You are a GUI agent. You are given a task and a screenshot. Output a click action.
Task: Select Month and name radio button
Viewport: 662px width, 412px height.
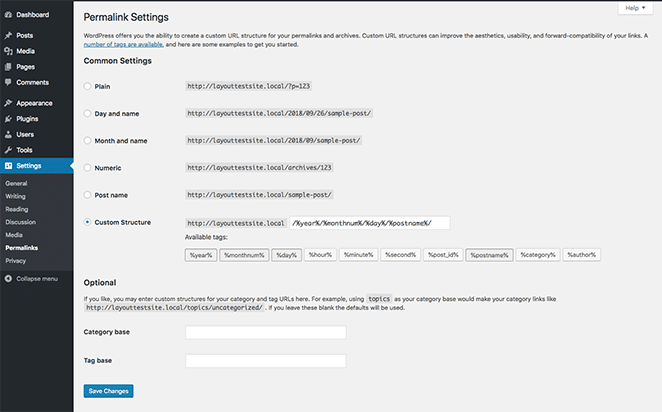coord(88,141)
